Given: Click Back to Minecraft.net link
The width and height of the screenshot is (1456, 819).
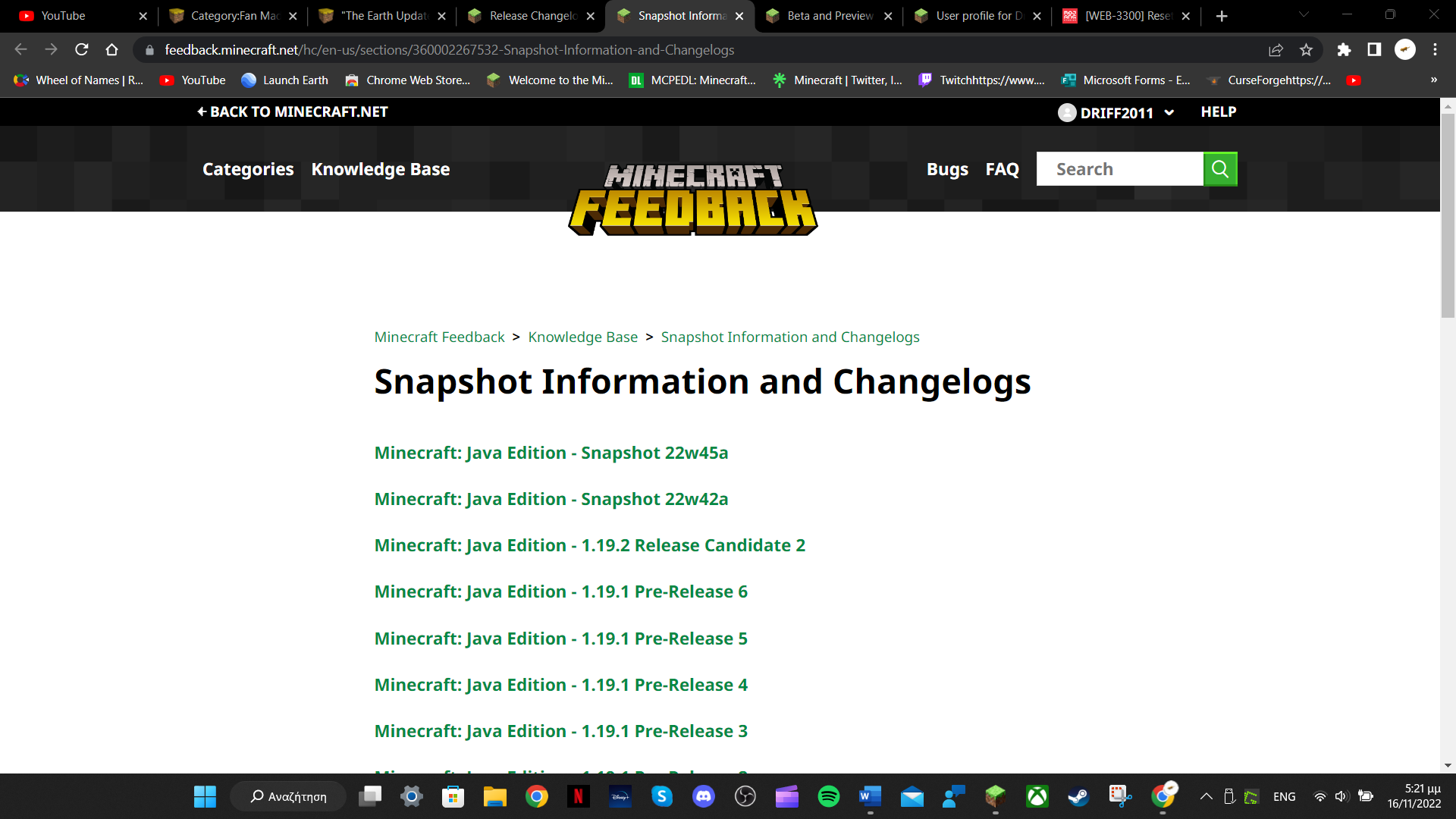Looking at the screenshot, I should pos(292,112).
